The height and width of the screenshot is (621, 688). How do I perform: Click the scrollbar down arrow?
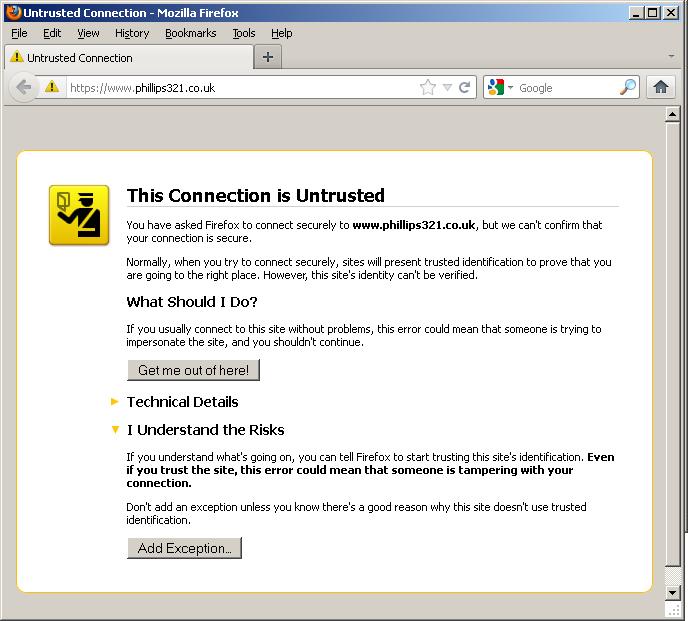pyautogui.click(x=672, y=593)
